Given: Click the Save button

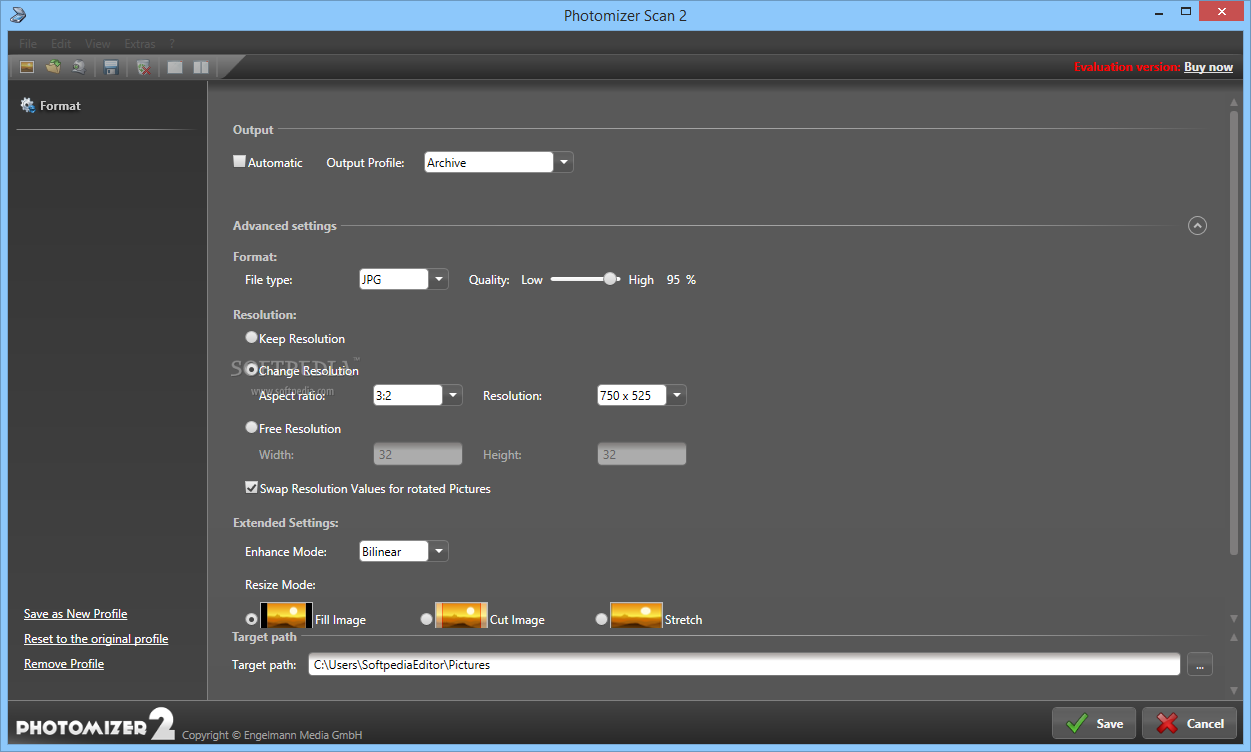Looking at the screenshot, I should pyautogui.click(x=1093, y=723).
